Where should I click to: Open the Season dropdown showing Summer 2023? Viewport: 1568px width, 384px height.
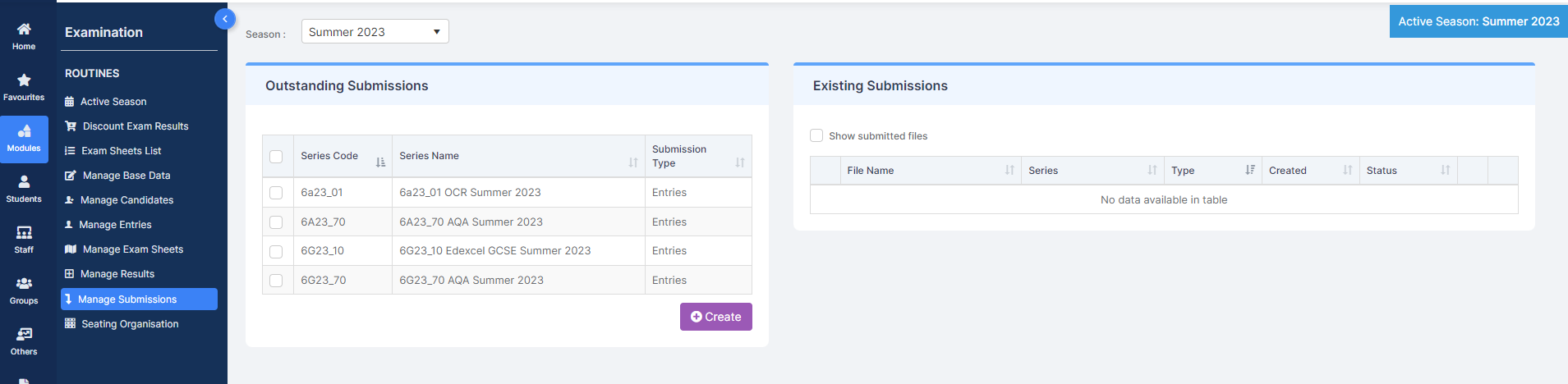[375, 31]
